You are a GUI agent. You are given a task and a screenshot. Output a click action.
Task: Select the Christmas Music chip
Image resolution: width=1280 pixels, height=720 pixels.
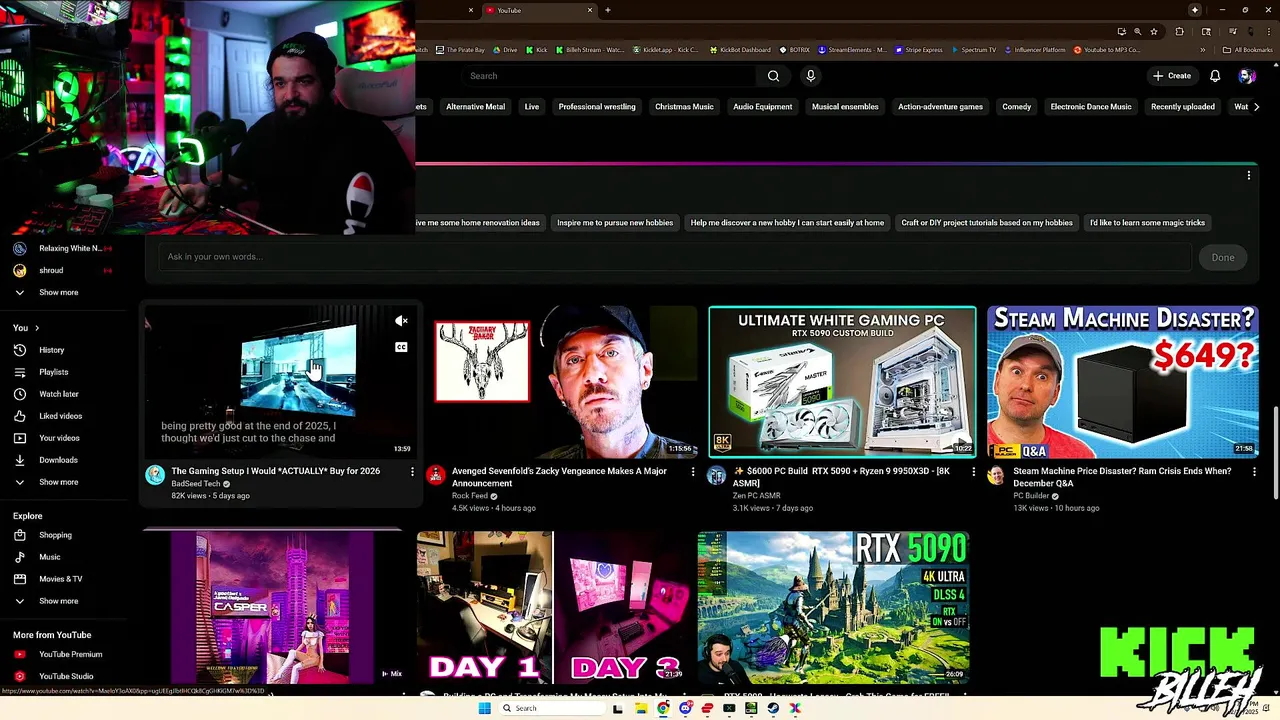point(684,107)
